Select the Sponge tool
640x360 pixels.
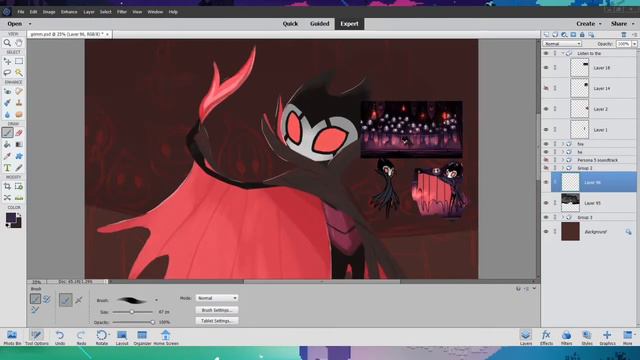[x=19, y=114]
